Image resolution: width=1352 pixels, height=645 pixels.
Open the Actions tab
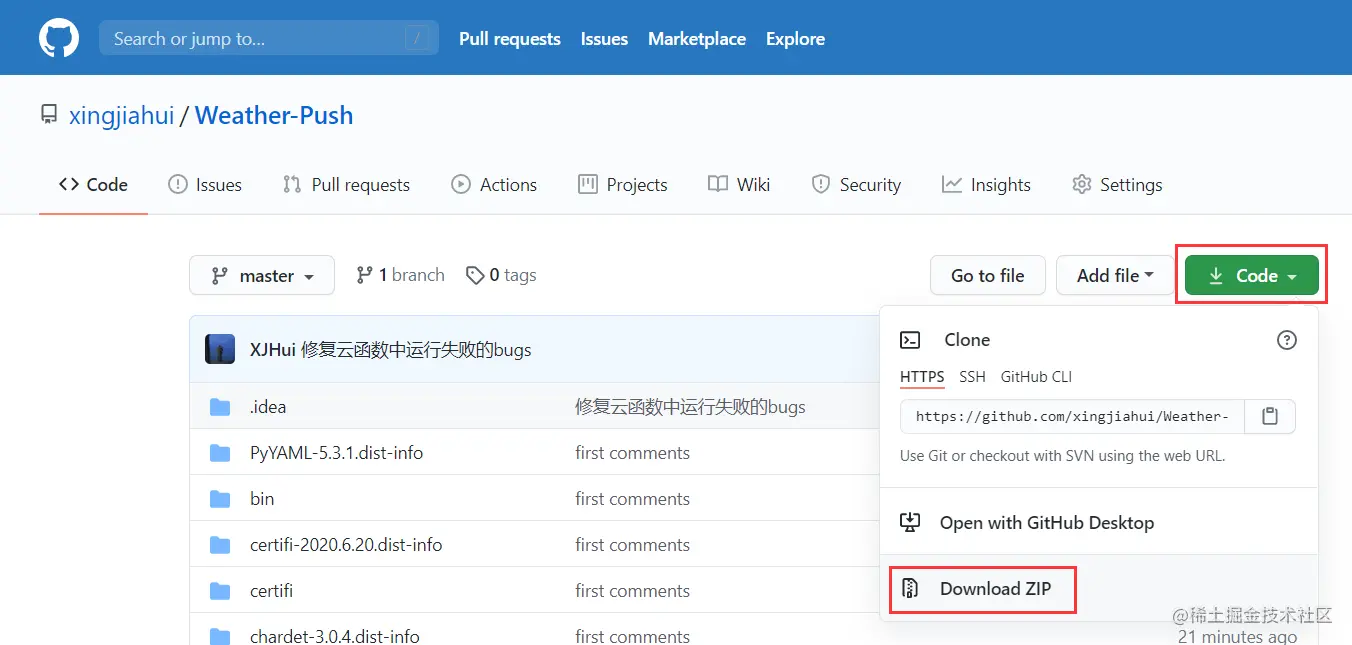[494, 184]
